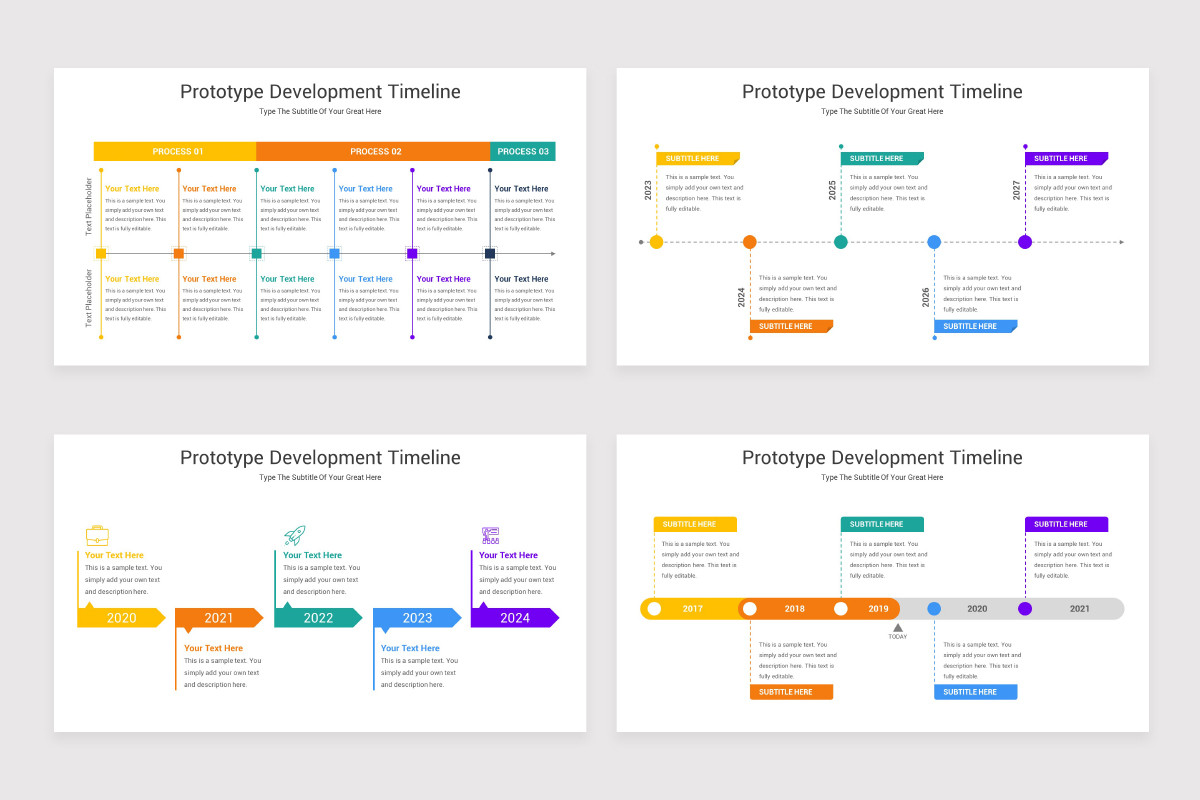Click the orange SUBTITLE HERE banner below 2018
The image size is (1200, 800).
(791, 691)
